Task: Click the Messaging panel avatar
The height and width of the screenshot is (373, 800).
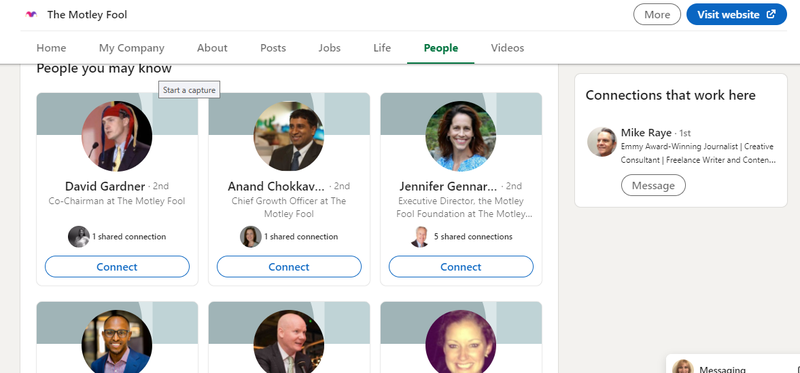Action: 683,366
